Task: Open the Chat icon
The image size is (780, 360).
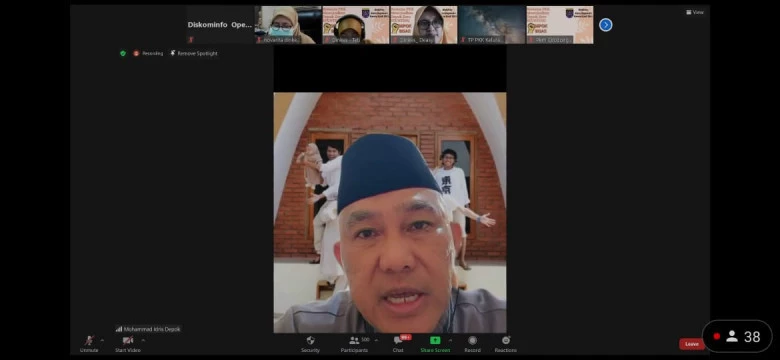Action: pos(398,341)
